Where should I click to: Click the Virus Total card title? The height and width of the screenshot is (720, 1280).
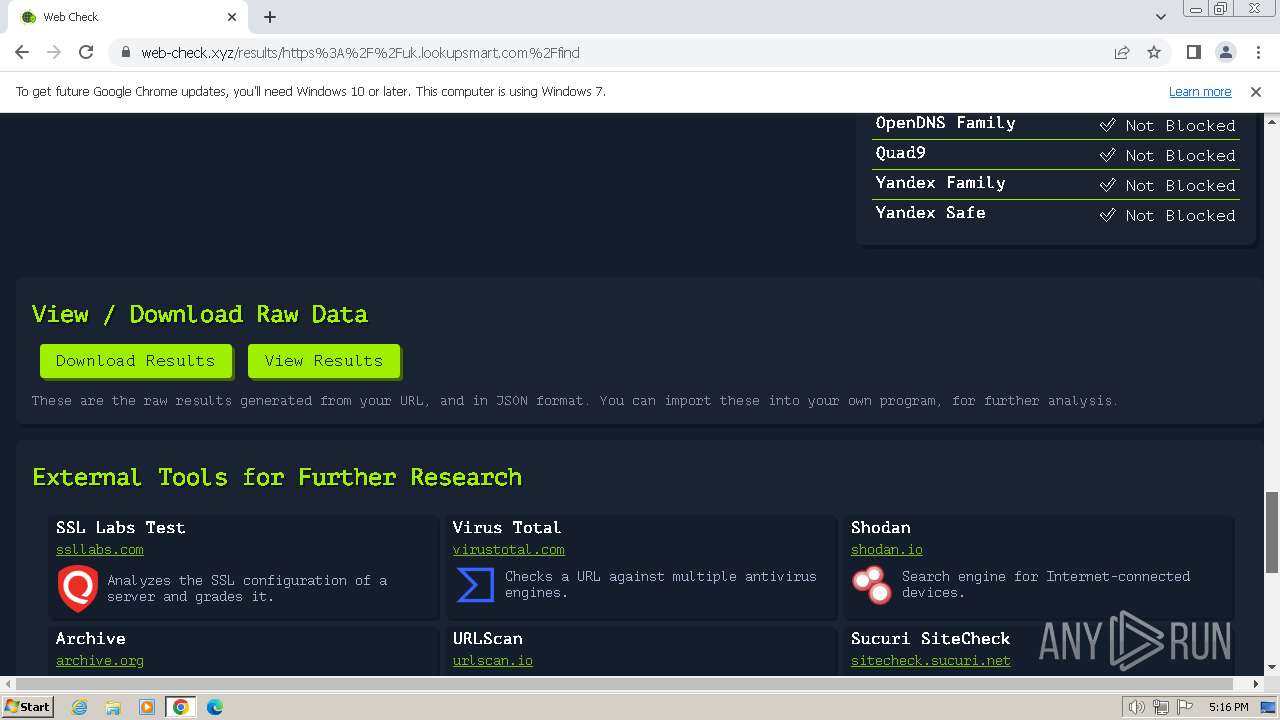click(x=507, y=527)
